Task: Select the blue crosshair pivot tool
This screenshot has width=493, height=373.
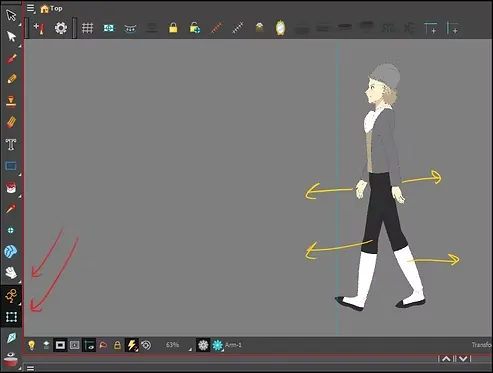Action: (x=11, y=230)
